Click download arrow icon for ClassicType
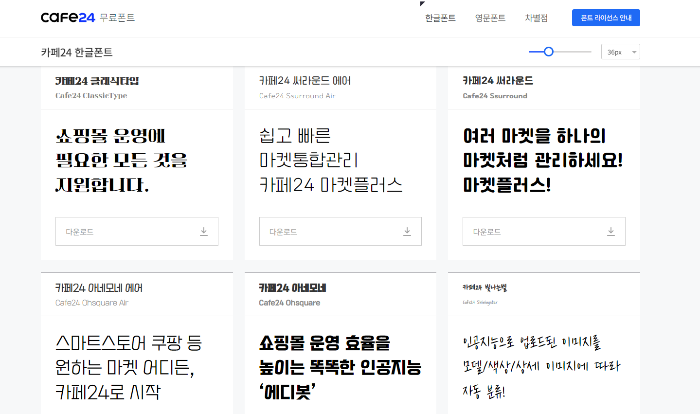The width and height of the screenshot is (700, 414). tap(204, 231)
